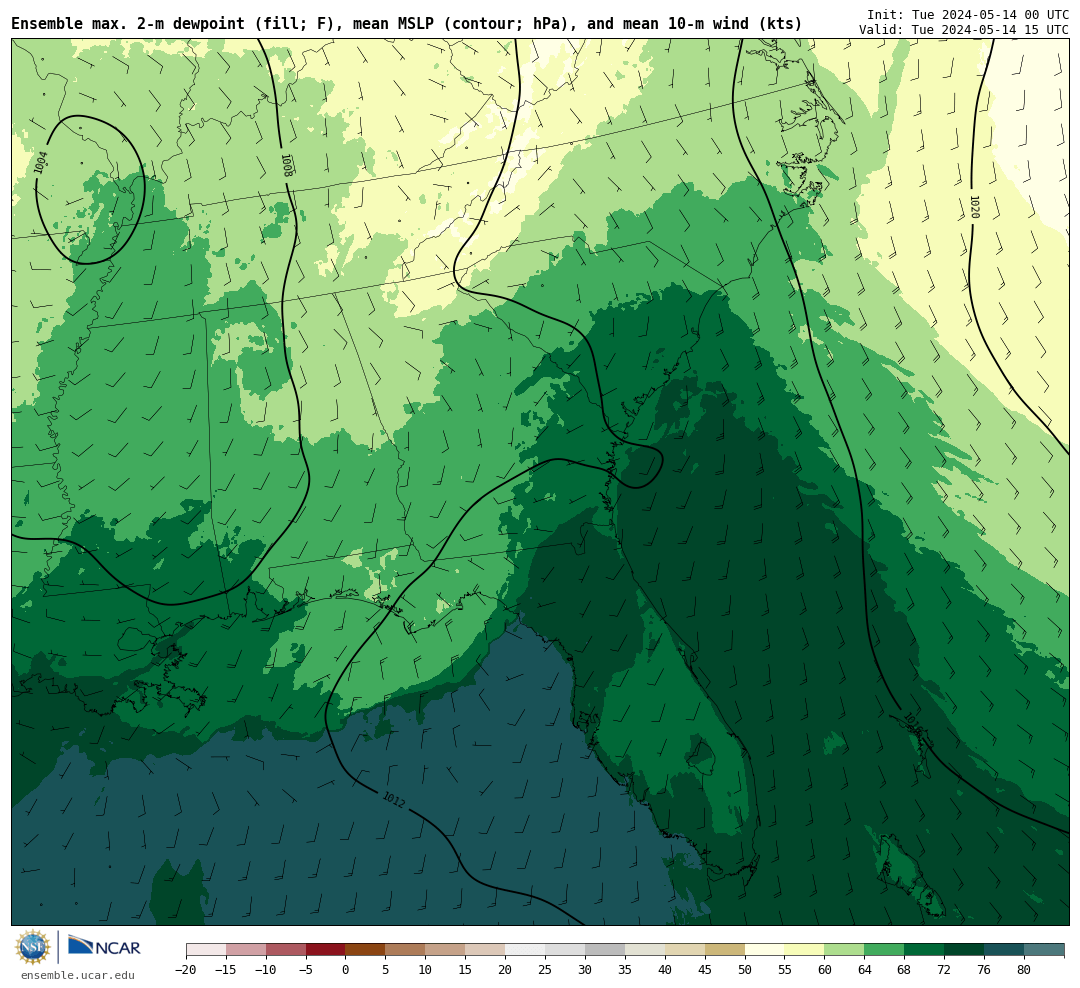Select the map title about ensemble max dewpoint
1080x988 pixels.
click(406, 24)
